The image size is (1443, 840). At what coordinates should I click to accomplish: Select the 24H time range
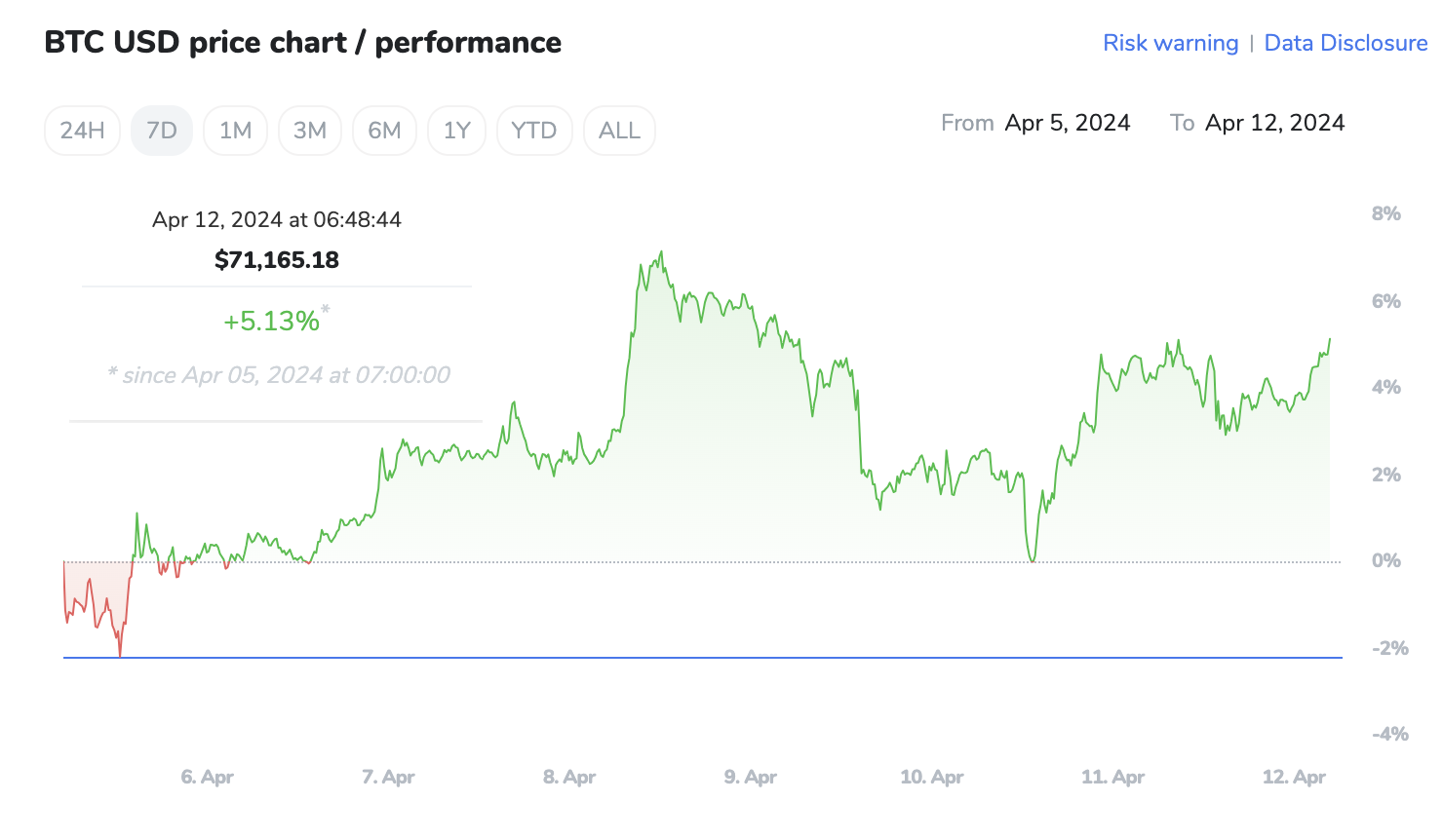82,130
